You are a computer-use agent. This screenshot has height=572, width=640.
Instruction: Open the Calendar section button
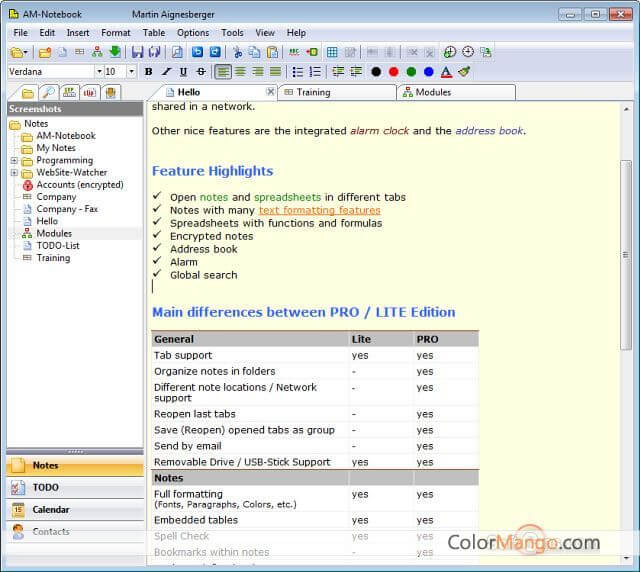75,510
